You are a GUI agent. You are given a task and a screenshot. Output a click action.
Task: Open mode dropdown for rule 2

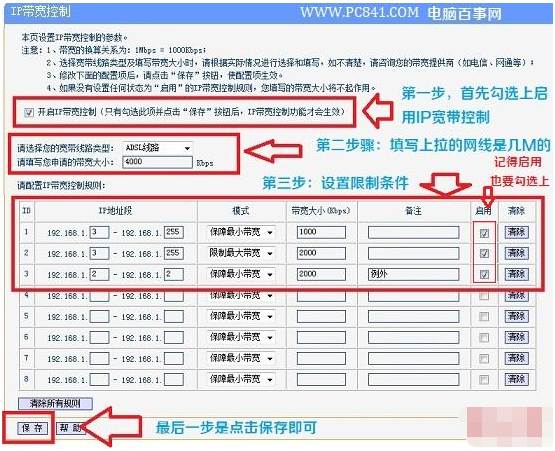(241, 253)
